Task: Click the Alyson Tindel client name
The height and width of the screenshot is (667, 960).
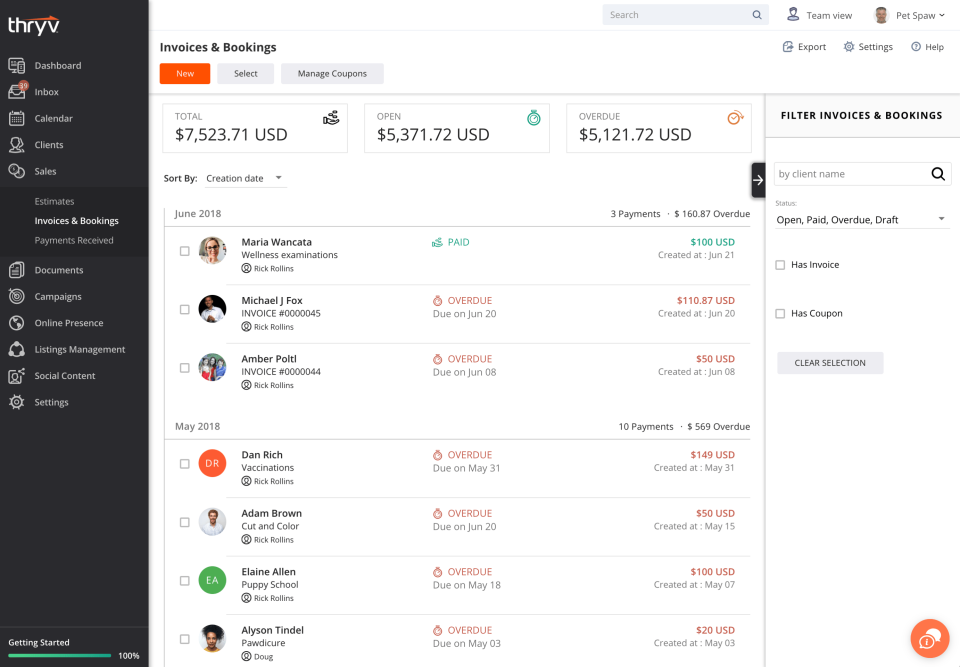Action: click(272, 630)
